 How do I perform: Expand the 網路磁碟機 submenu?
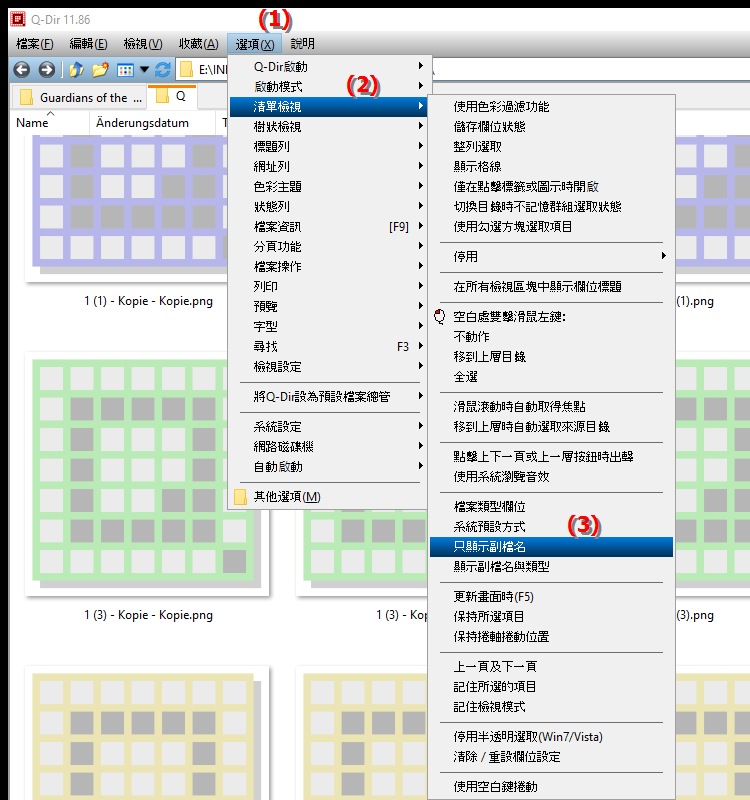point(328,447)
